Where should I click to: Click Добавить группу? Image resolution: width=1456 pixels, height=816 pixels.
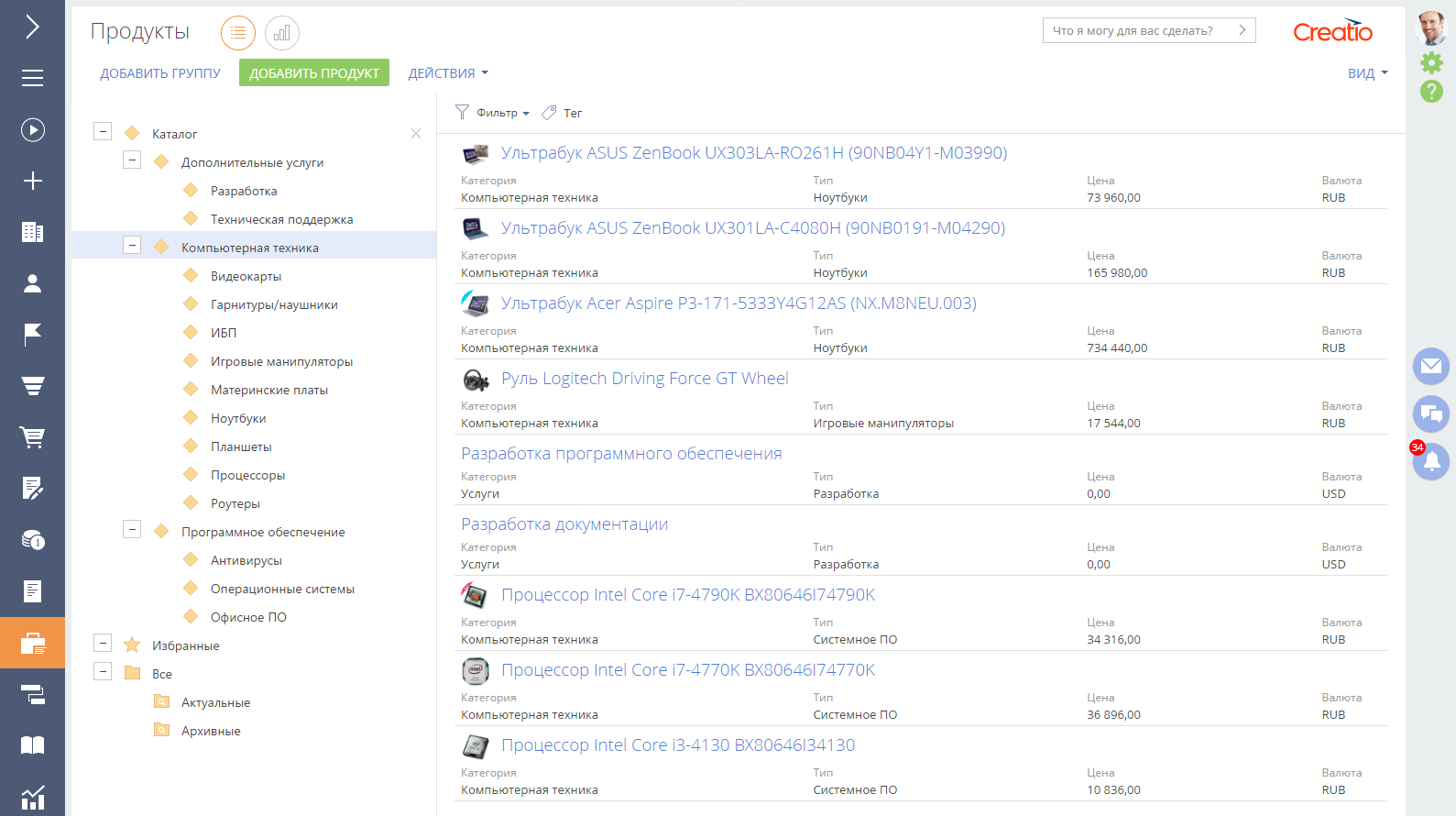160,73
